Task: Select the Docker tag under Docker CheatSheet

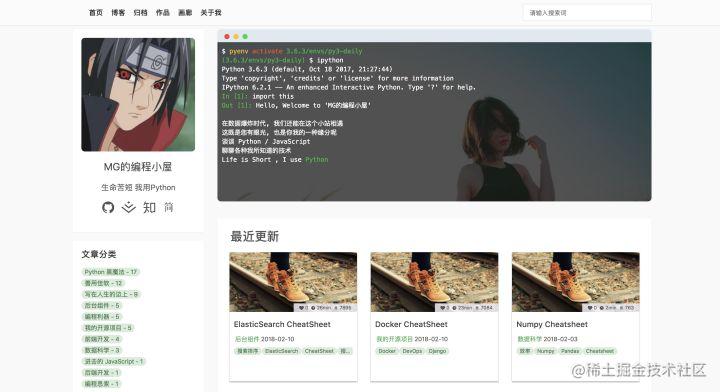Action: [x=387, y=351]
